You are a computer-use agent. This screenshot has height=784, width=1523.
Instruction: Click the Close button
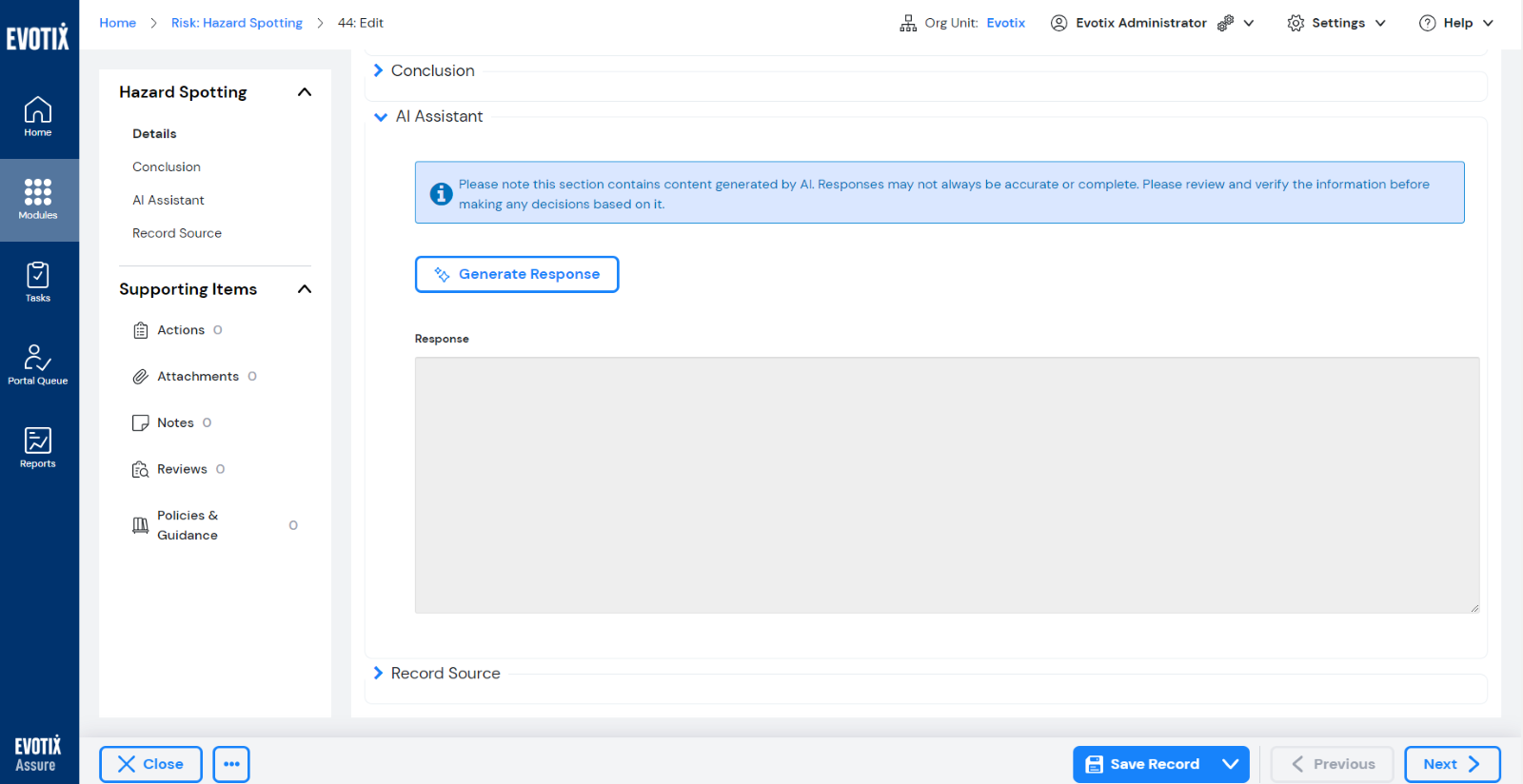click(x=150, y=764)
